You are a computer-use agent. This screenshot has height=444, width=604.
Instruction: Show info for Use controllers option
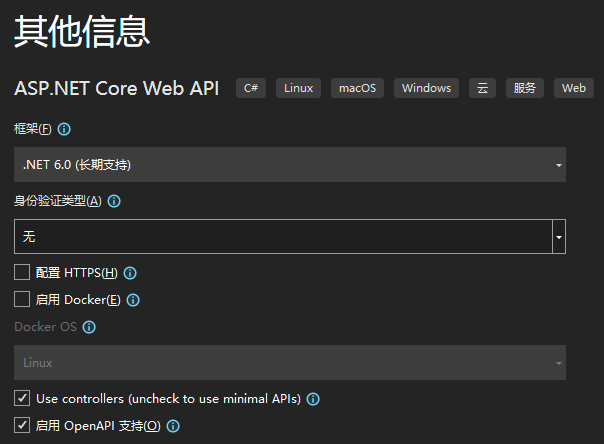coord(313,399)
